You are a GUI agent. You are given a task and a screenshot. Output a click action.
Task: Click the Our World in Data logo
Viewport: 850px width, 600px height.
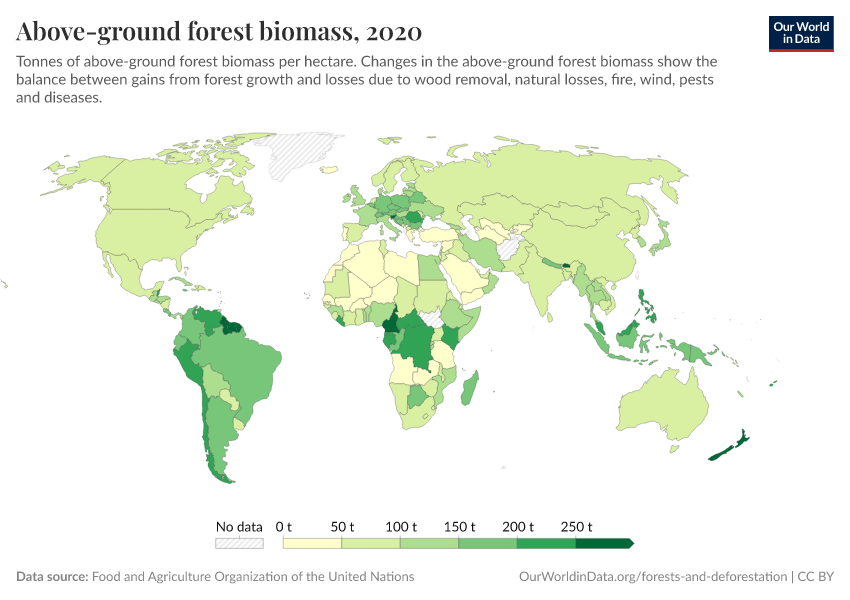[x=801, y=34]
